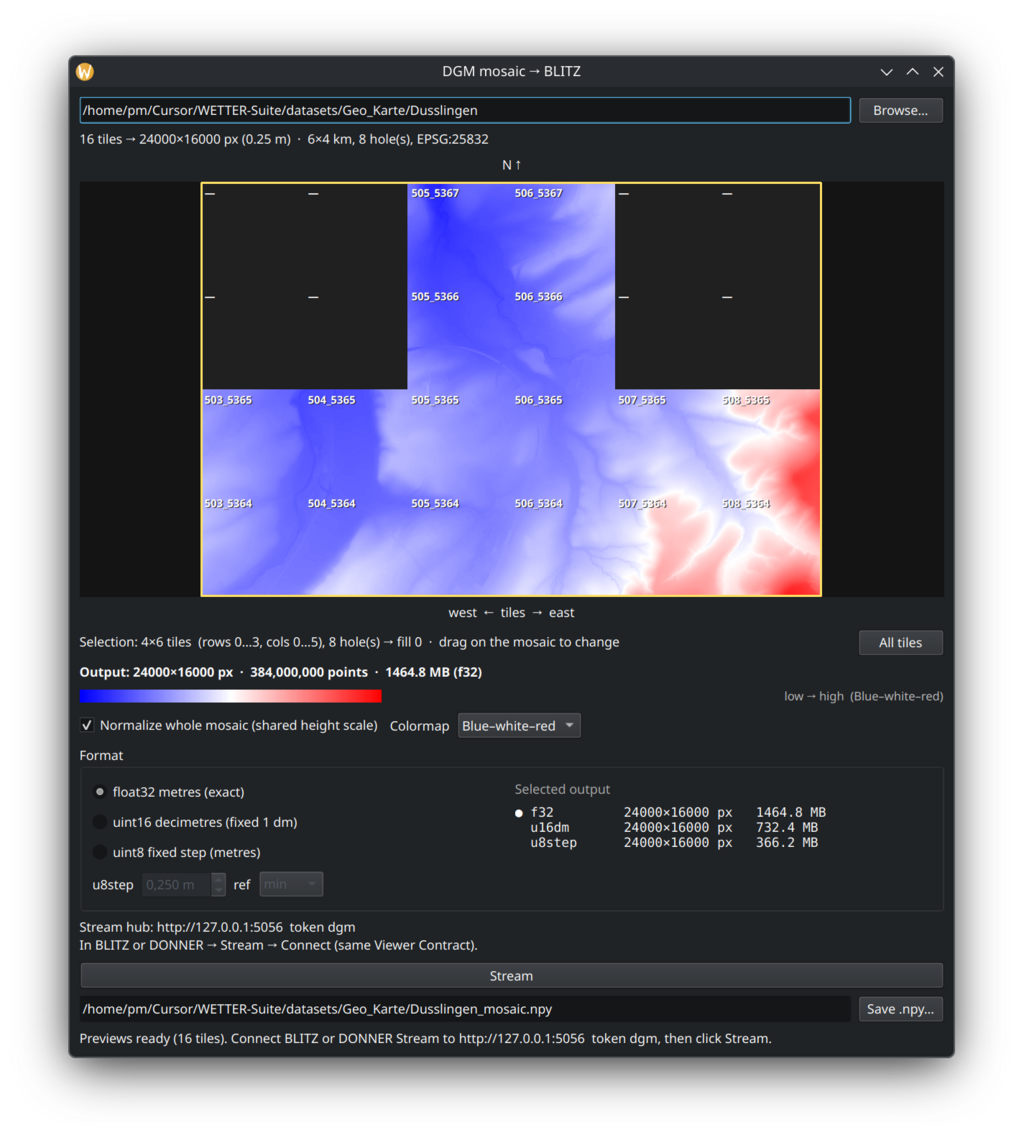Viewport: 1024px width, 1140px height.
Task: Click the blue-white-red colorbar gradient
Action: coord(231,696)
